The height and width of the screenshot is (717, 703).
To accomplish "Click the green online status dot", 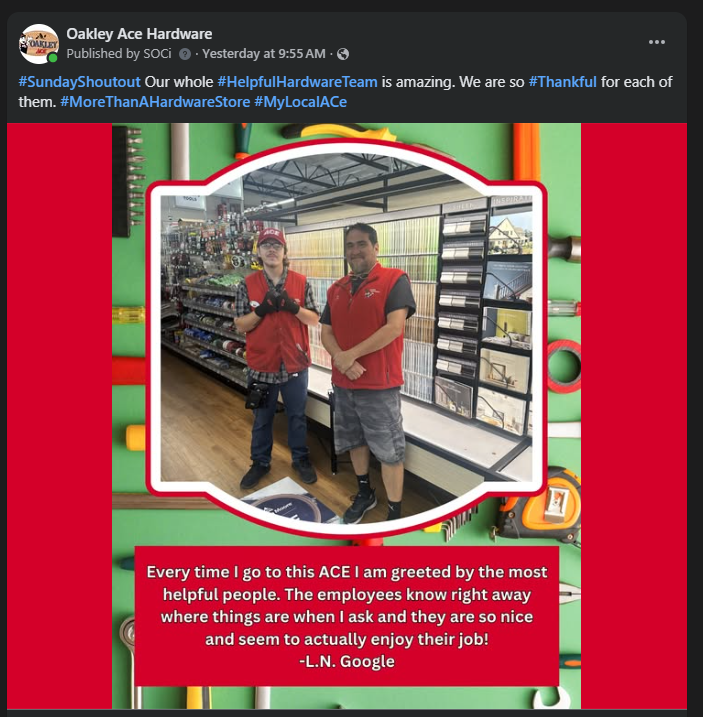I will point(54,58).
